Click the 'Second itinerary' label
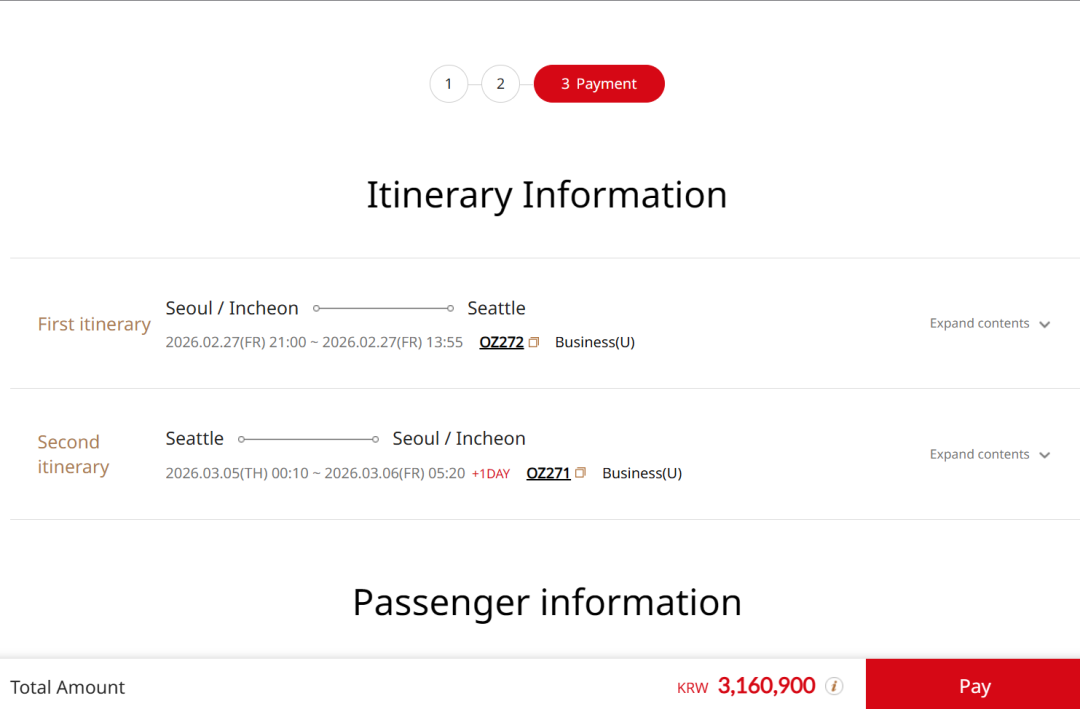The image size is (1080, 709). coord(73,454)
